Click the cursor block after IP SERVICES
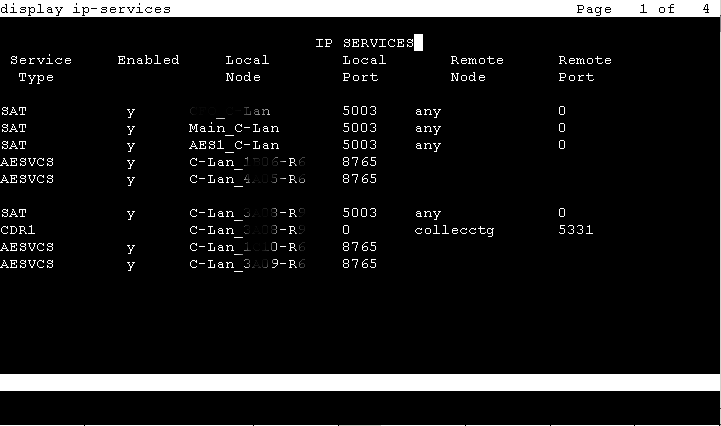This screenshot has width=721, height=426. click(419, 43)
